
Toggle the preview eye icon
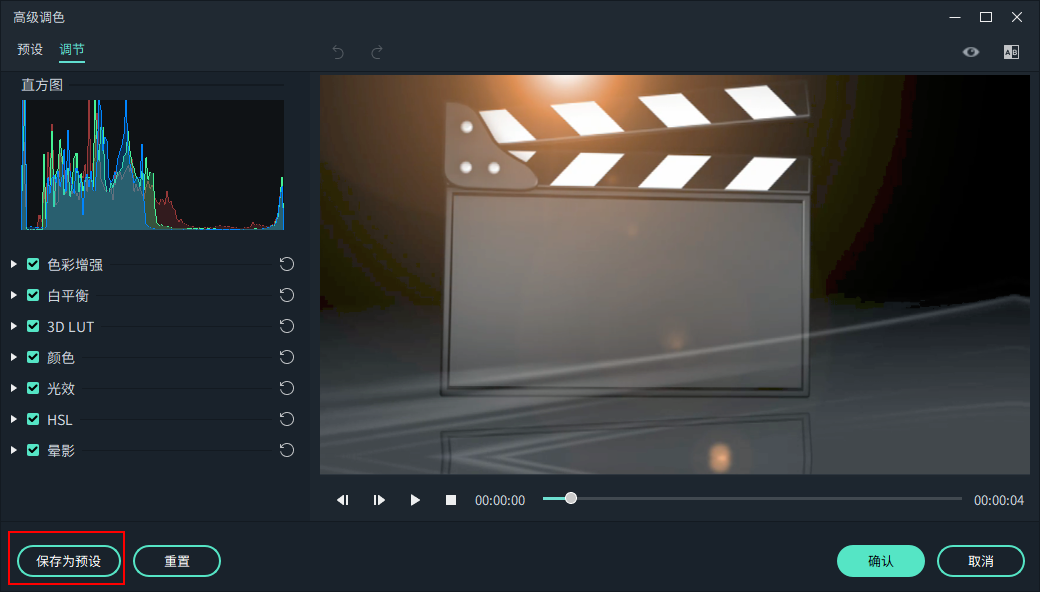point(971,52)
